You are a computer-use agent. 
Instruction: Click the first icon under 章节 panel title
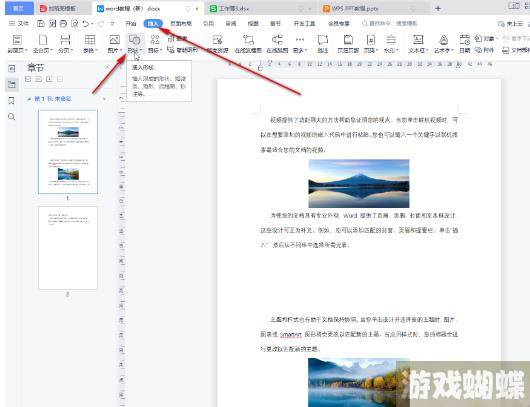tap(28, 79)
